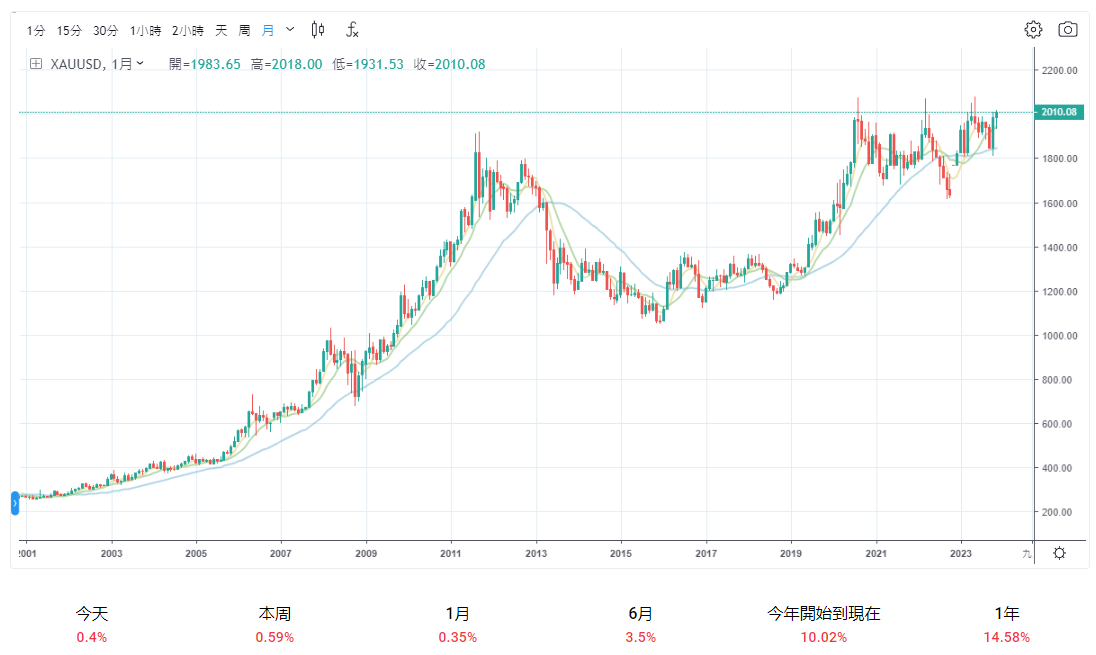The width and height of the screenshot is (1096, 655).
Task: Click the 2010.08 current price label
Action: [1057, 112]
